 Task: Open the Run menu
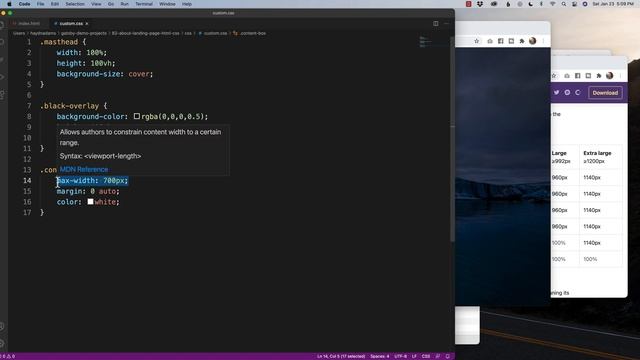click(x=124, y=4)
